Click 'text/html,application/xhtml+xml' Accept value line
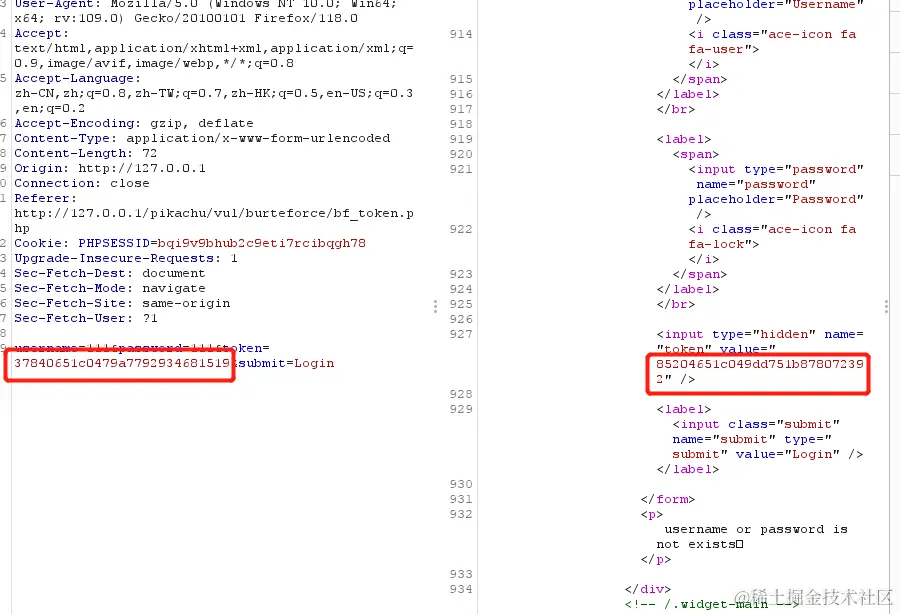900x614 pixels. (x=214, y=48)
